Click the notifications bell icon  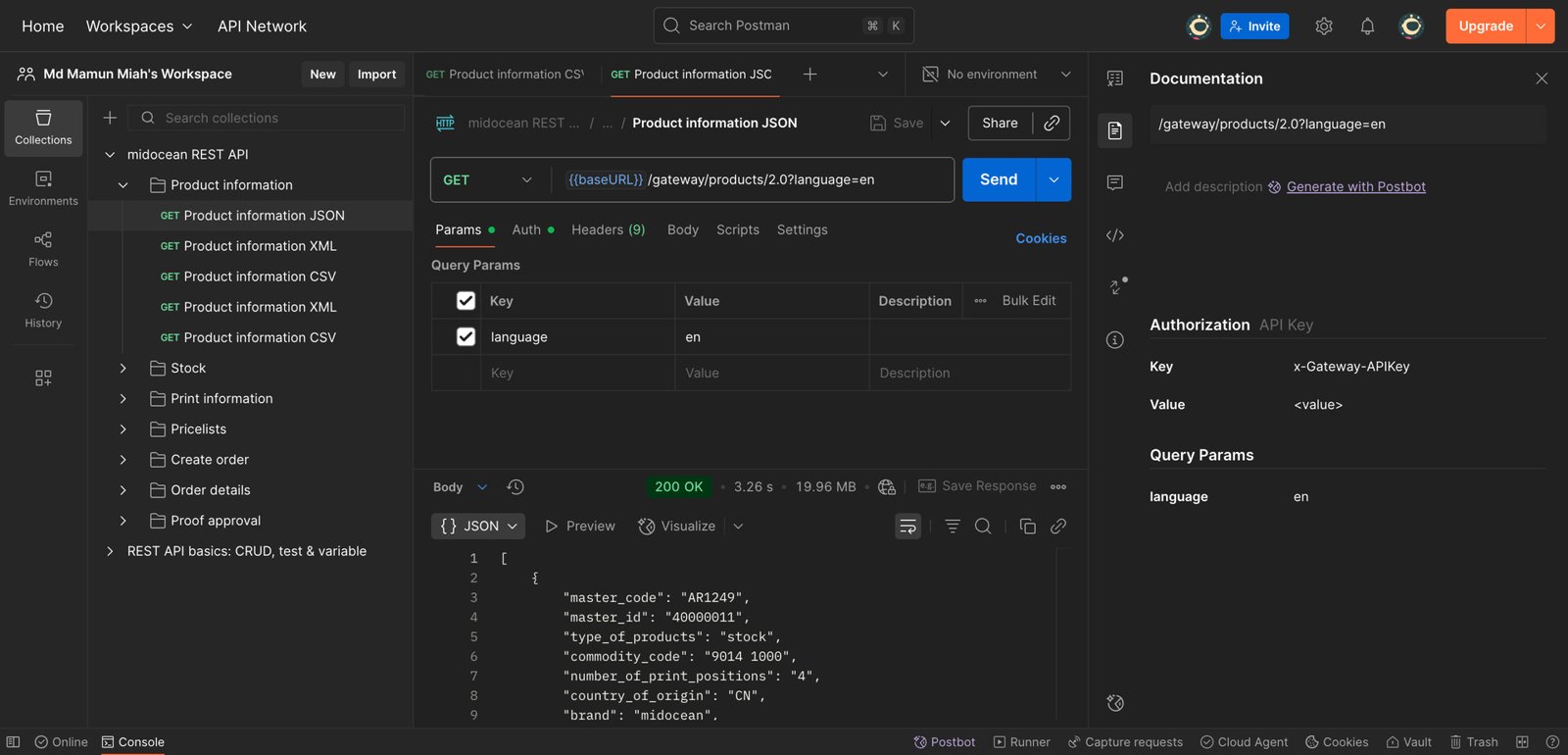1367,26
